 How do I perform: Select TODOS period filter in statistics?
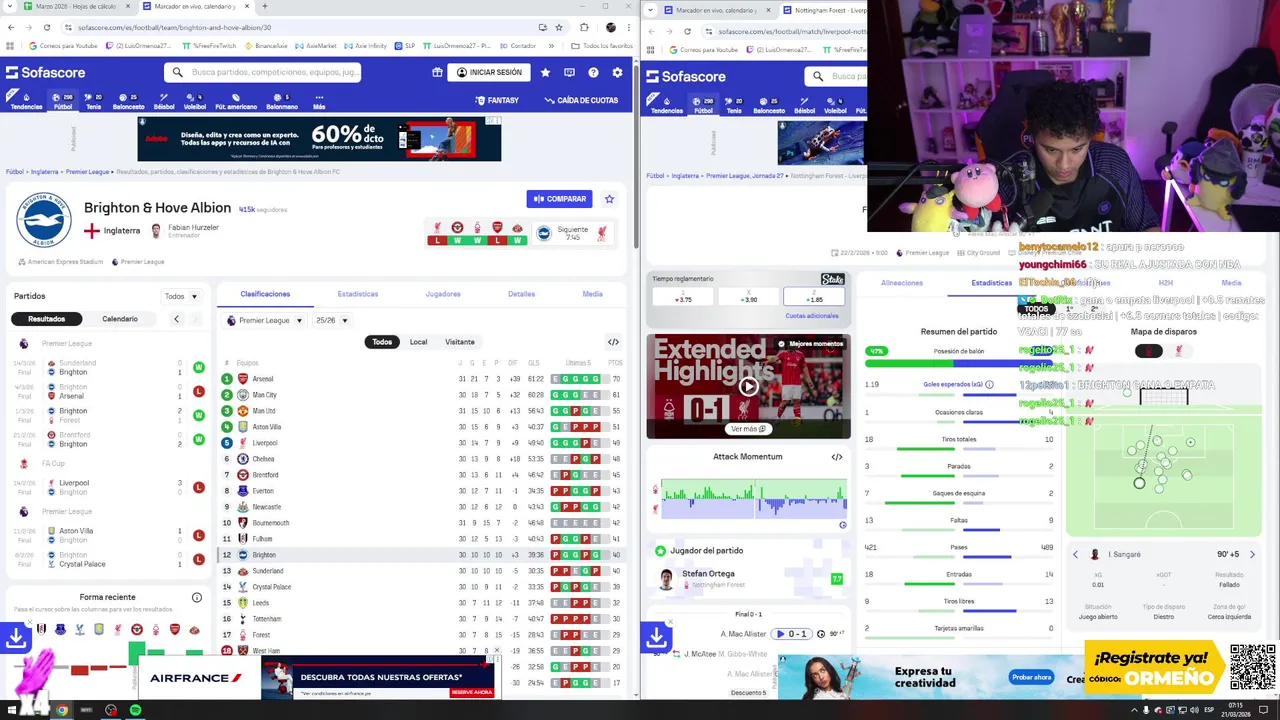click(x=1036, y=309)
